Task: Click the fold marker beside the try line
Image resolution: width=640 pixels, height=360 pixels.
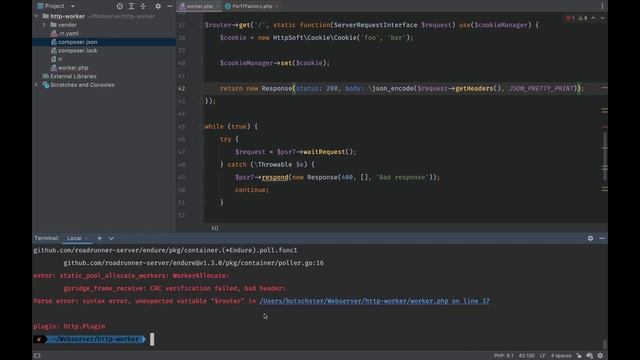Action: click(x=202, y=139)
